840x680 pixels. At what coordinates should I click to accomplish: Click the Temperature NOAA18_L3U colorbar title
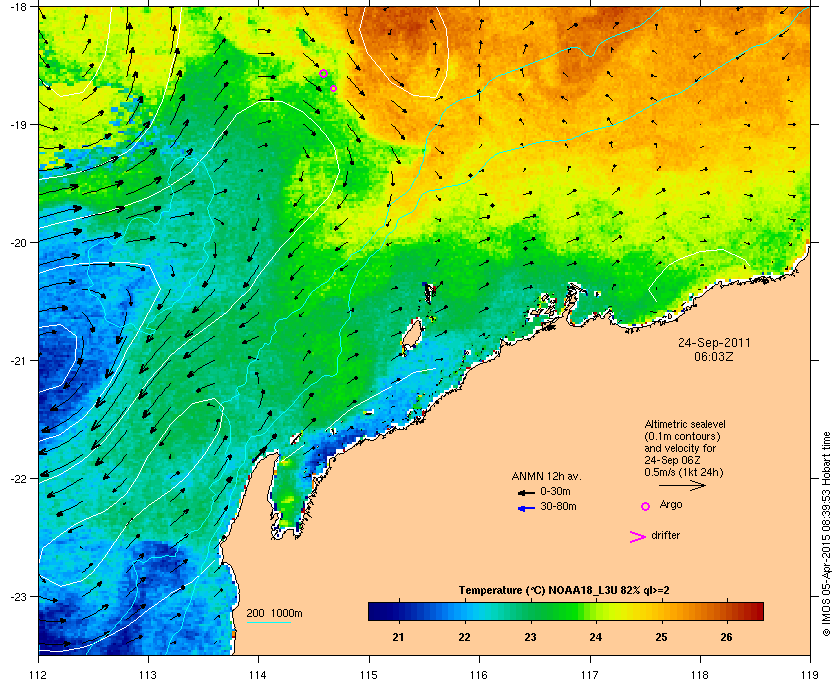[564, 591]
